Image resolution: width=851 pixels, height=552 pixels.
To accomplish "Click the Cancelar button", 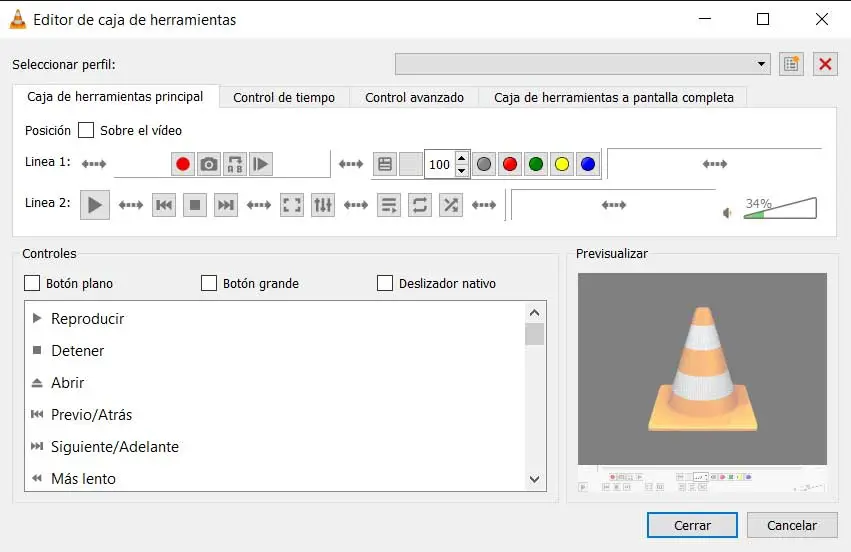I will click(x=792, y=525).
